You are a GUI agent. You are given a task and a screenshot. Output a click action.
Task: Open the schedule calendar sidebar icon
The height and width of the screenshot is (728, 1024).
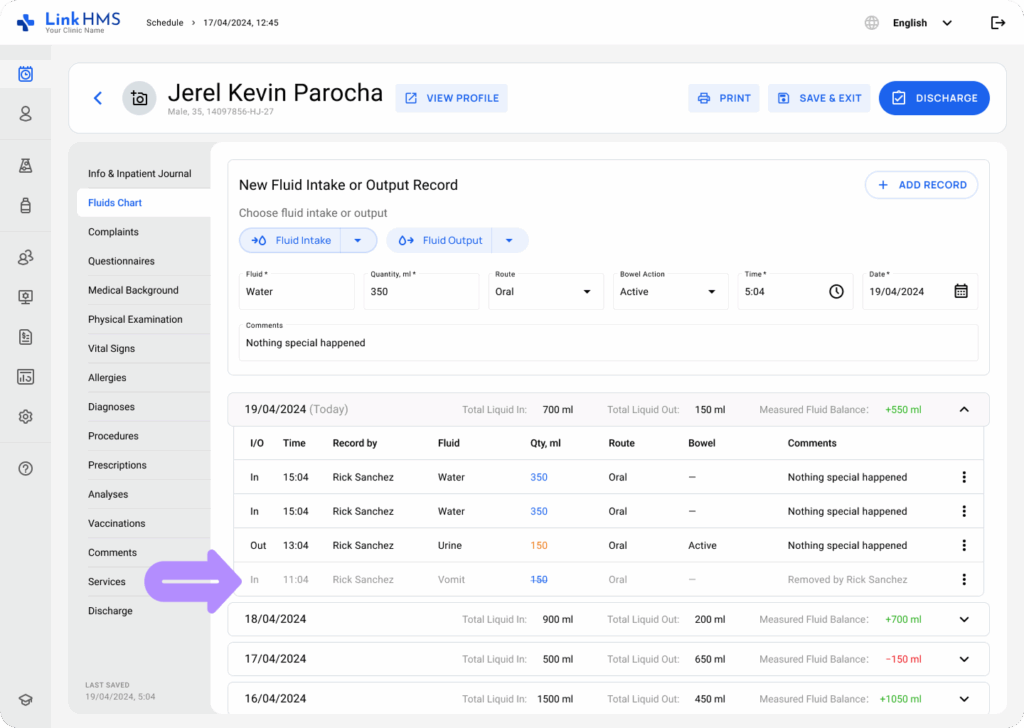[x=26, y=74]
